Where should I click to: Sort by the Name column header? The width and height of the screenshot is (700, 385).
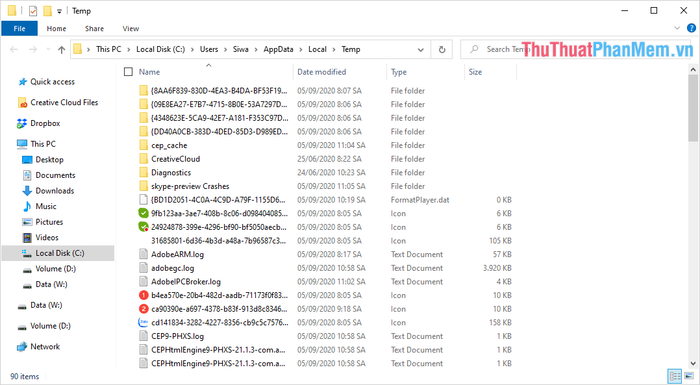coord(149,72)
